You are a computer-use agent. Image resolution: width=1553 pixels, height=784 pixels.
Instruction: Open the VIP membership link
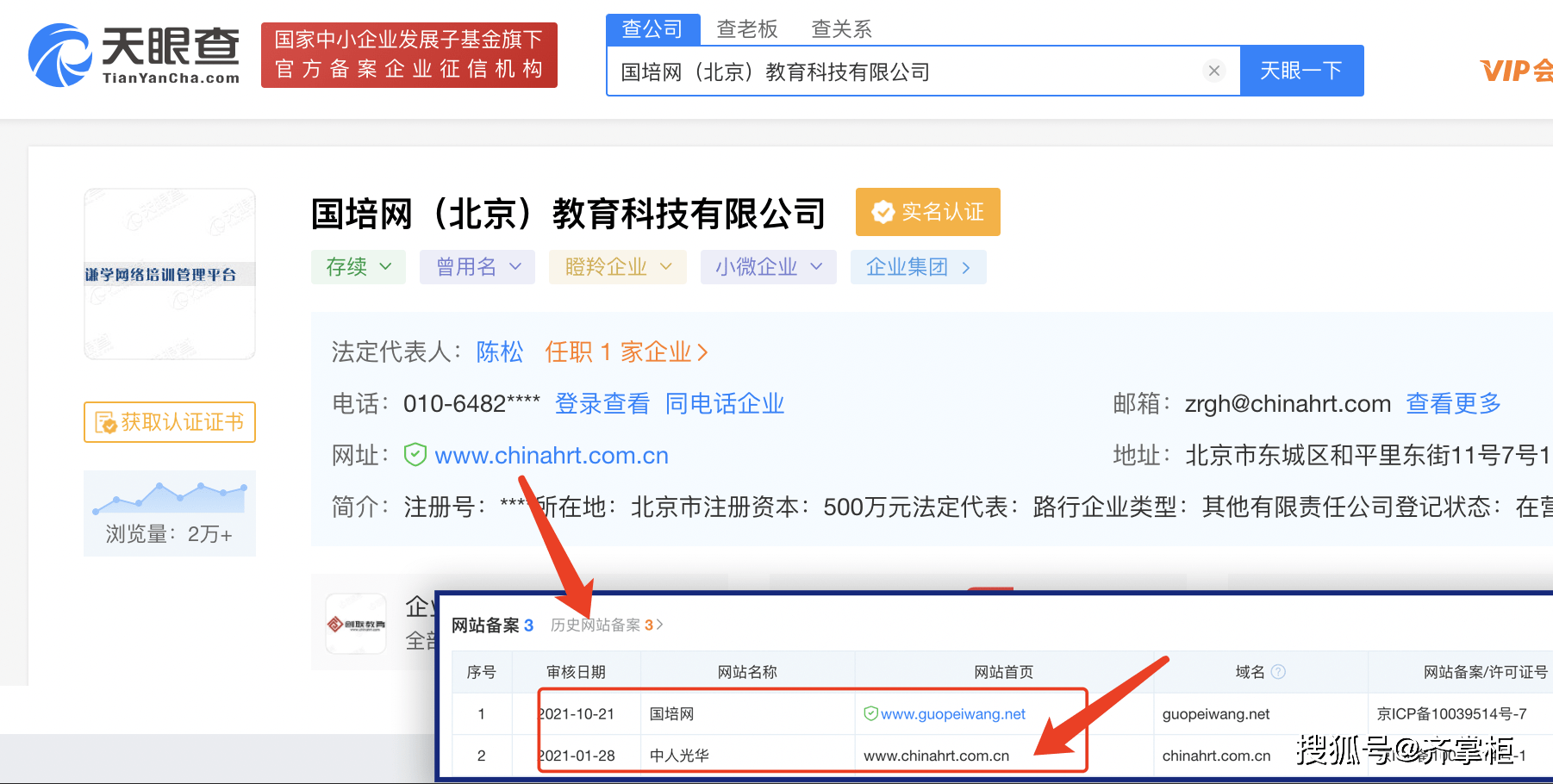pos(1516,71)
